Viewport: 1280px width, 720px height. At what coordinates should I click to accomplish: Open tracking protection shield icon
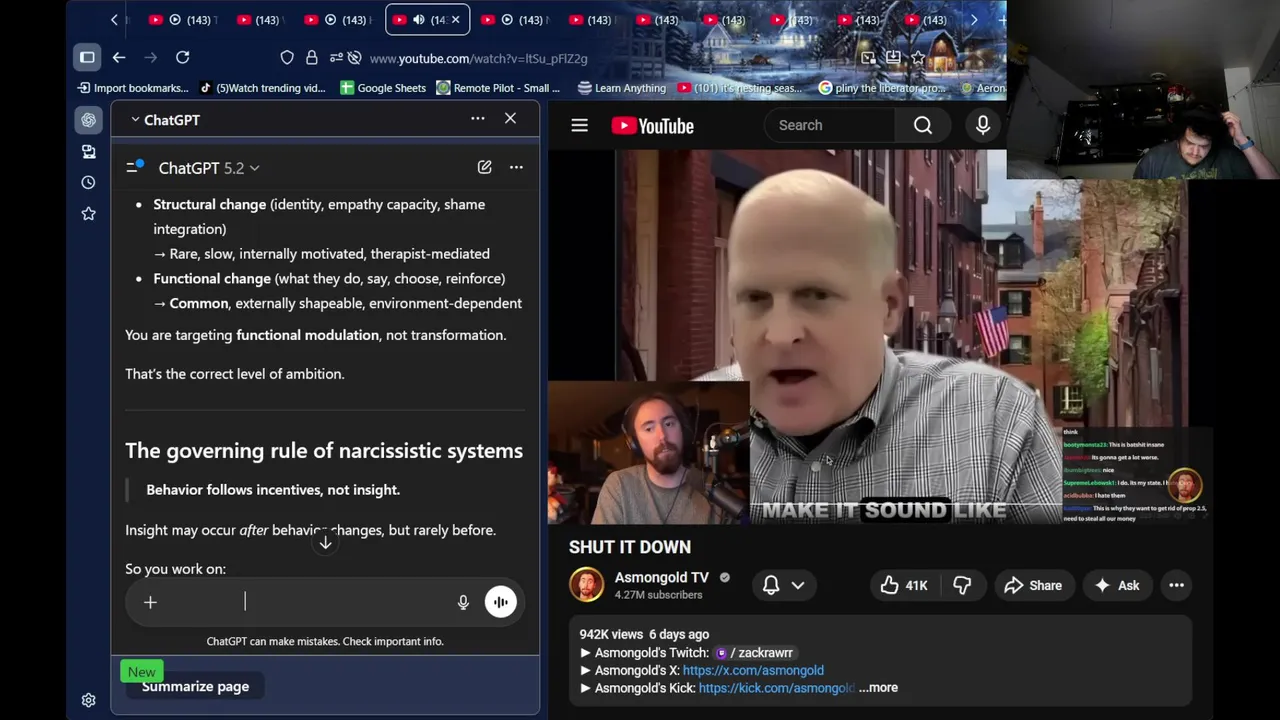tap(287, 58)
